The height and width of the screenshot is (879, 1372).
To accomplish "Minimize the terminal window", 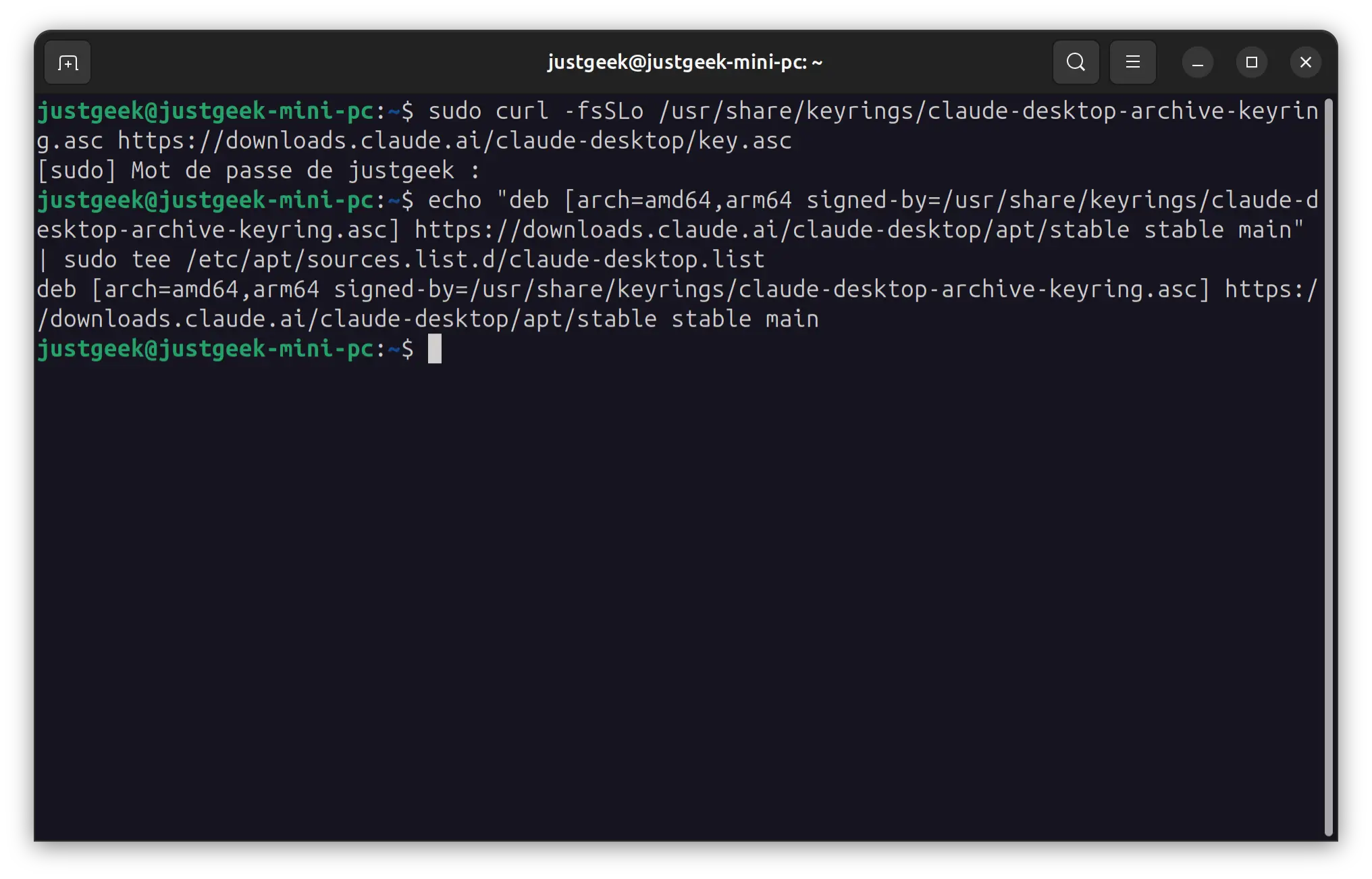I will [x=1197, y=63].
